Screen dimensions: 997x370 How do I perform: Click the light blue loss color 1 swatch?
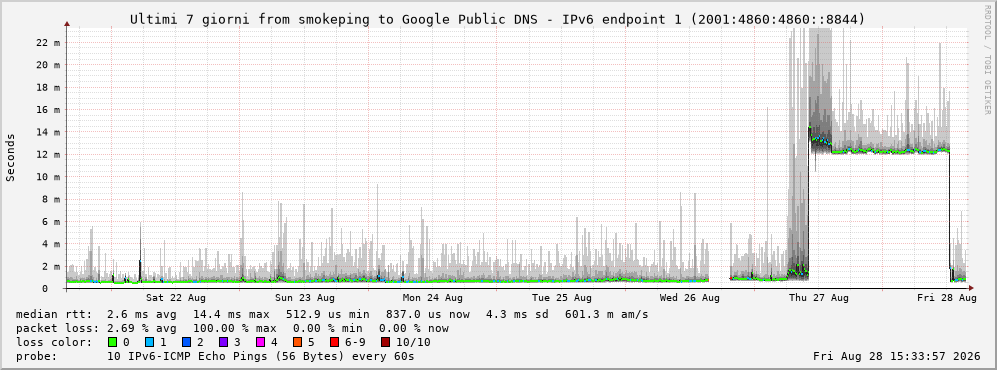click(149, 342)
